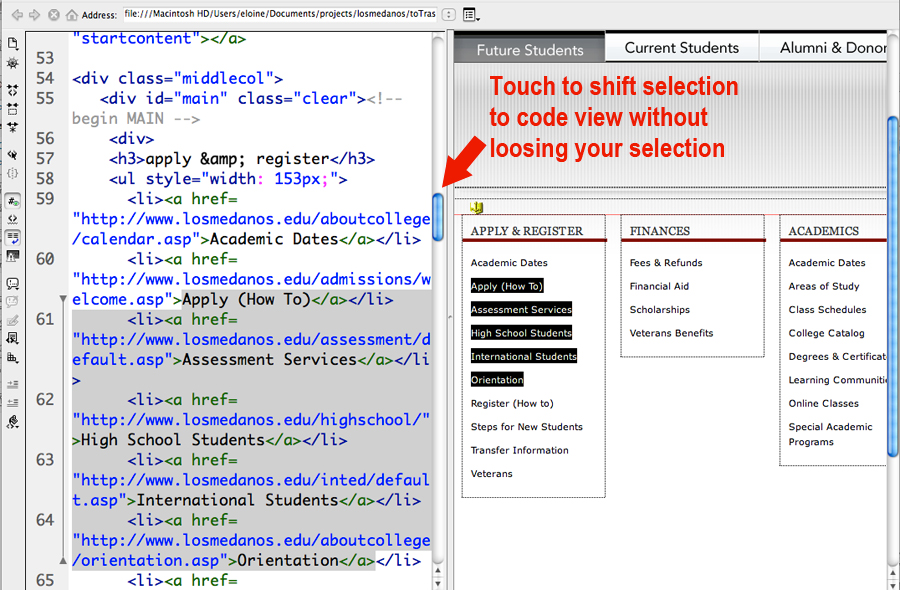
Task: Click the Open Documents icon in coding toolbar
Action: 13,44
